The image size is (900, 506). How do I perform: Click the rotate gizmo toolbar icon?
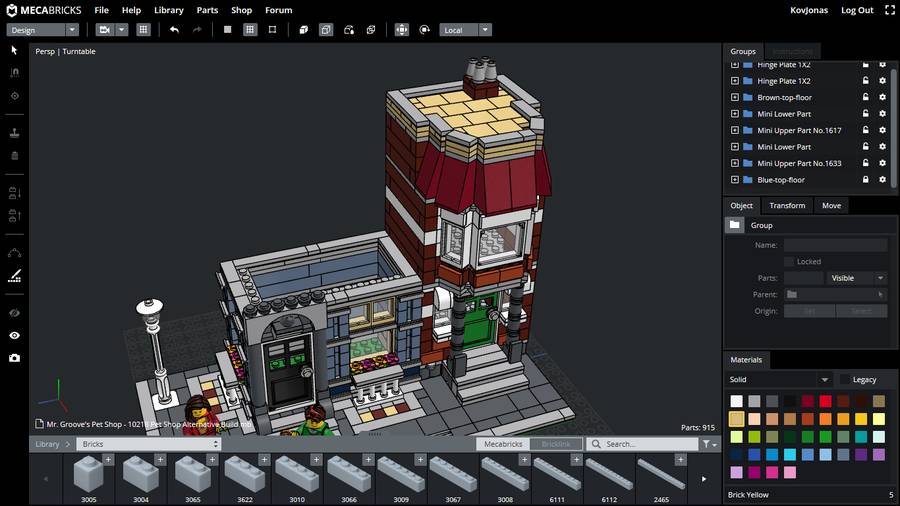point(424,30)
